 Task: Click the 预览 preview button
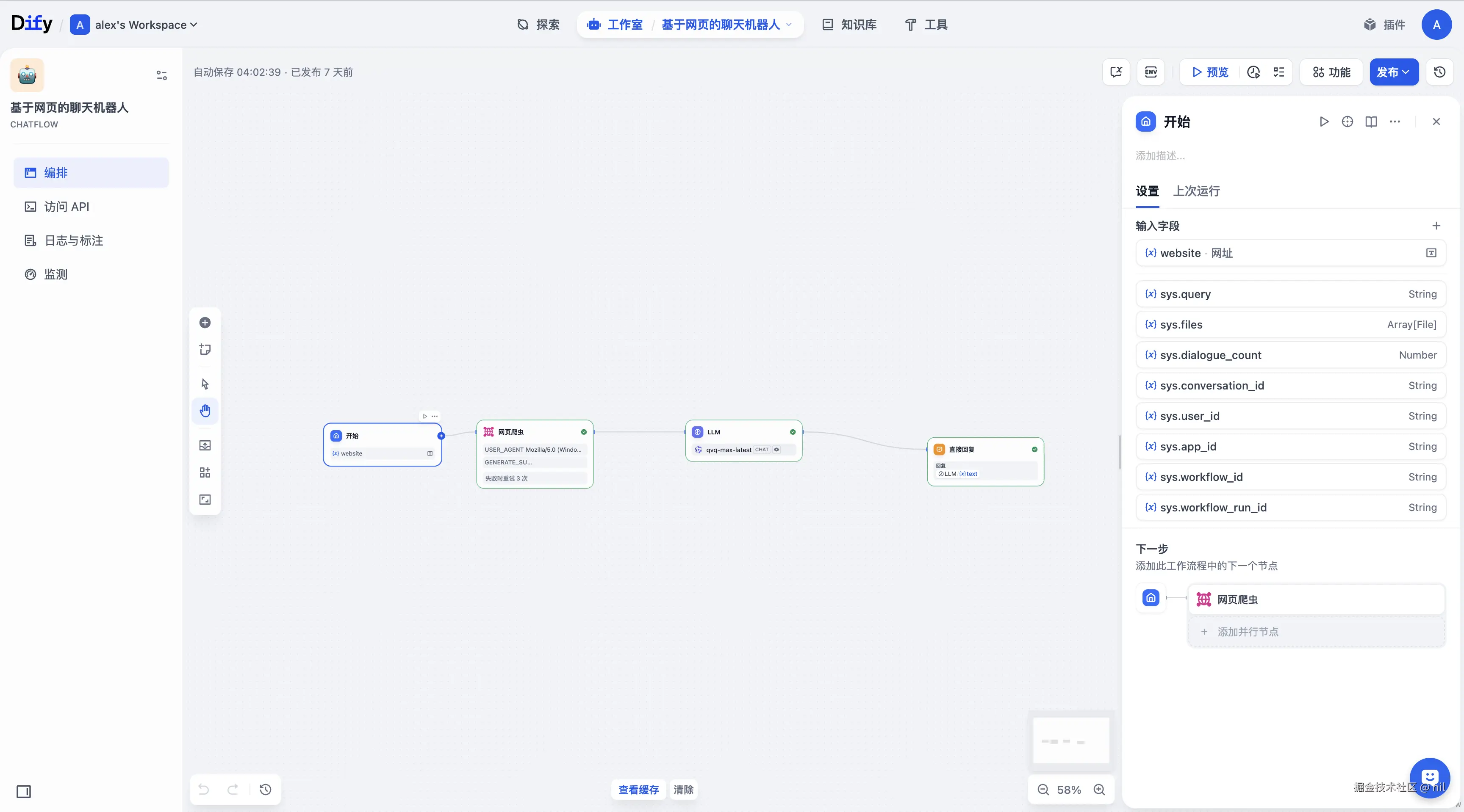tap(1210, 72)
